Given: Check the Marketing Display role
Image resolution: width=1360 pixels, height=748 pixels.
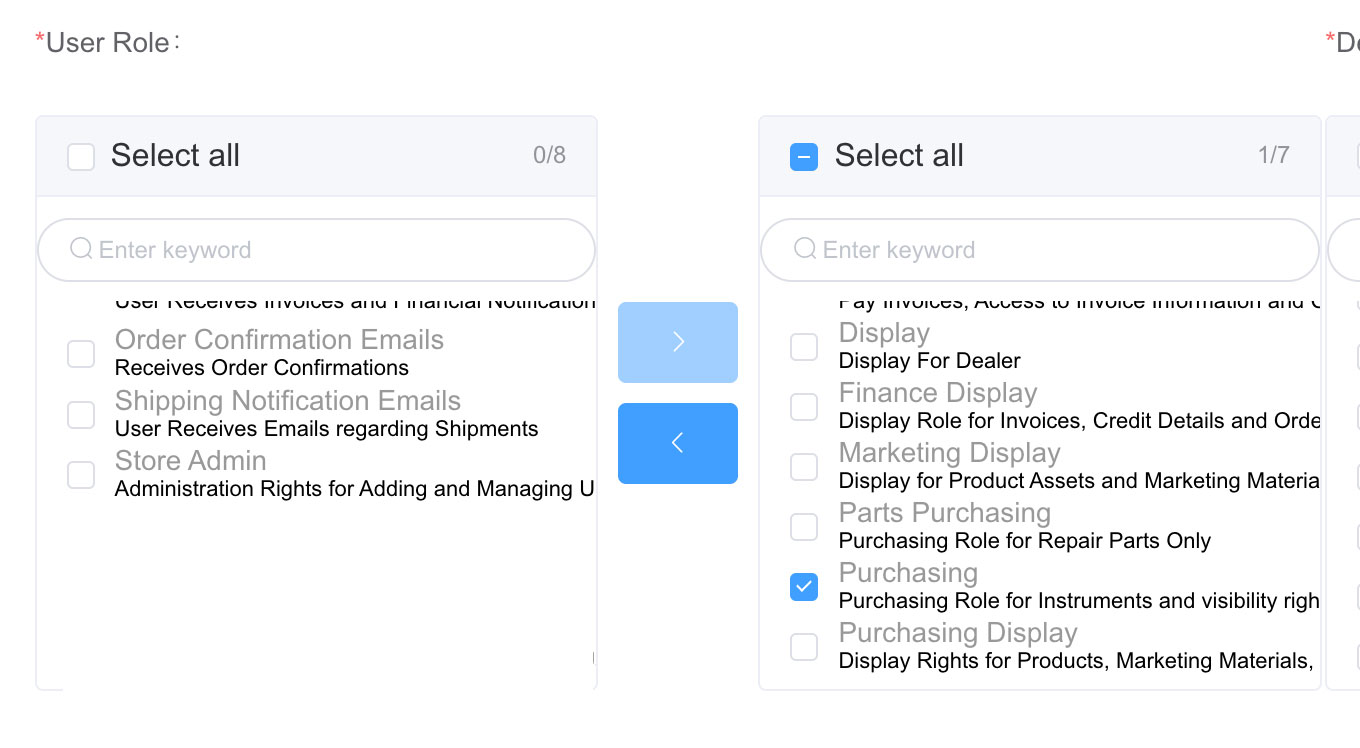Looking at the screenshot, I should click(804, 466).
